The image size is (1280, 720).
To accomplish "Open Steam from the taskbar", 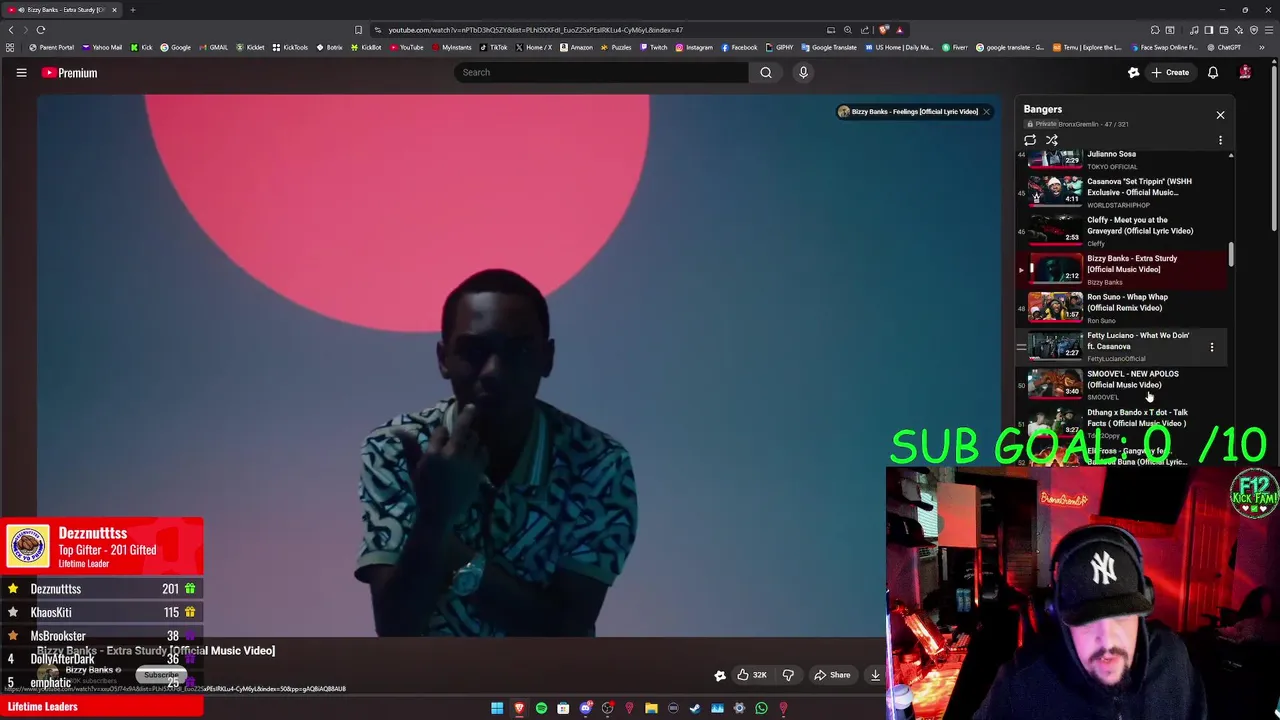I will [x=695, y=708].
